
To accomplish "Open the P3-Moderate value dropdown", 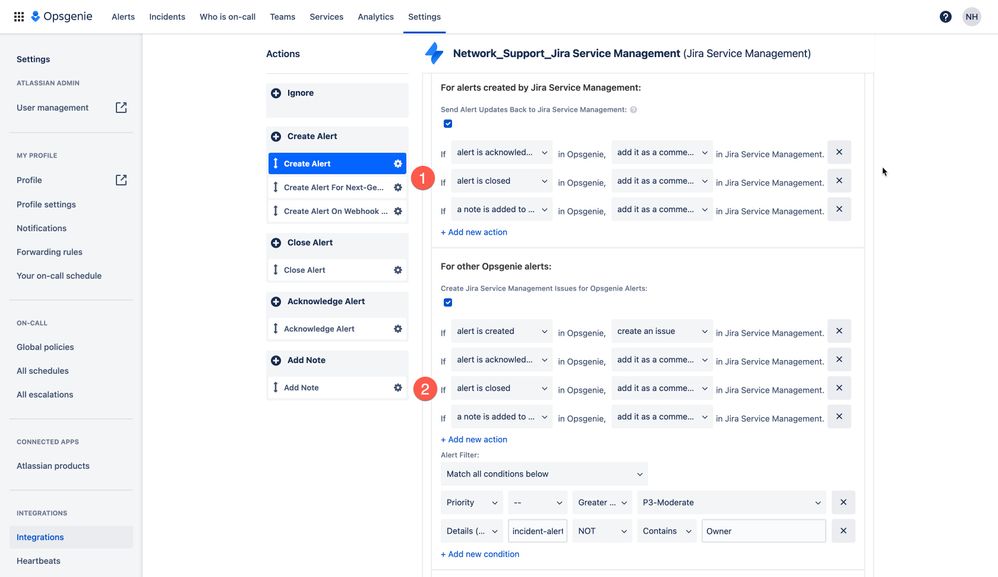I will [x=731, y=503].
